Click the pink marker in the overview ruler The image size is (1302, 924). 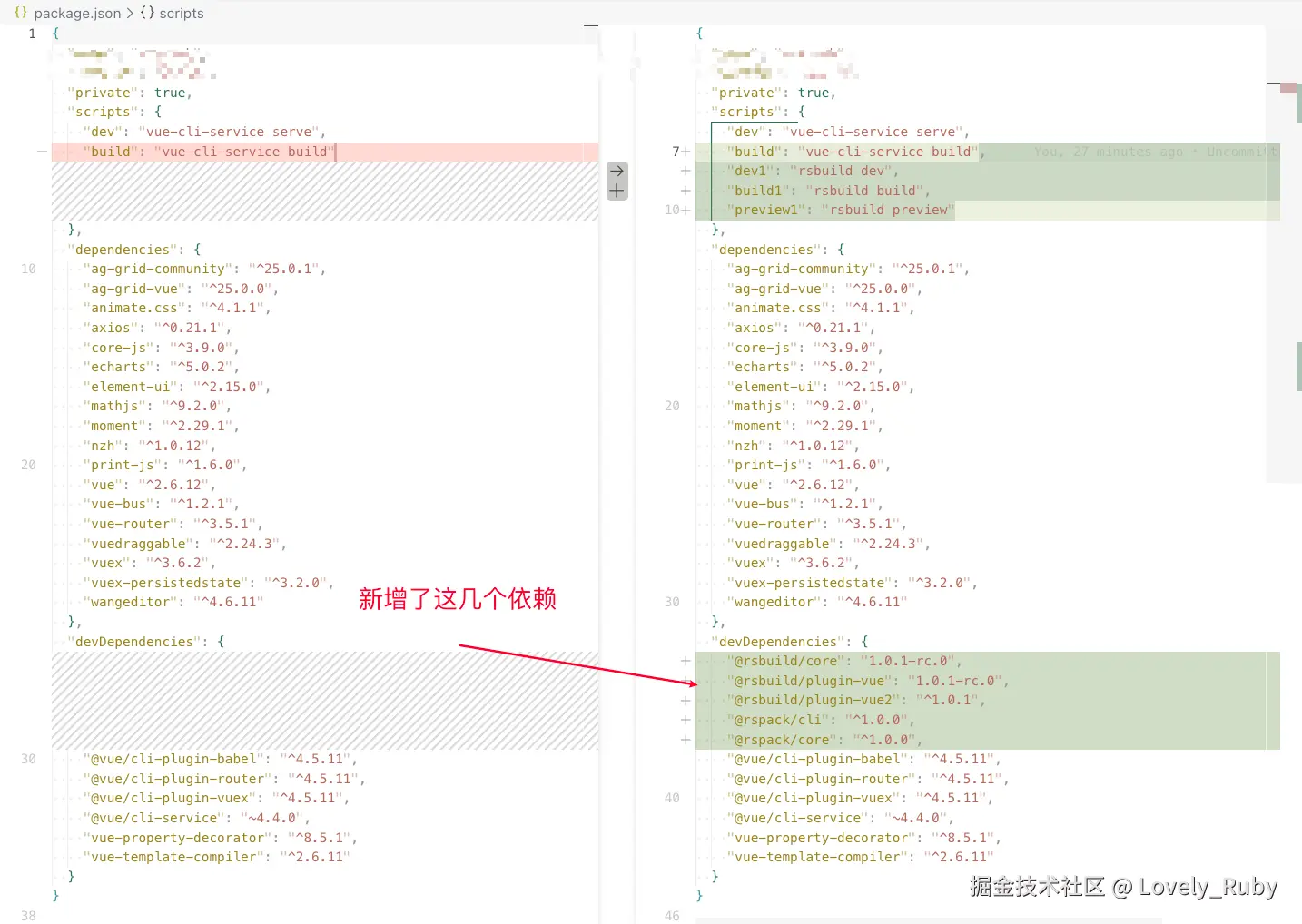tap(1287, 88)
